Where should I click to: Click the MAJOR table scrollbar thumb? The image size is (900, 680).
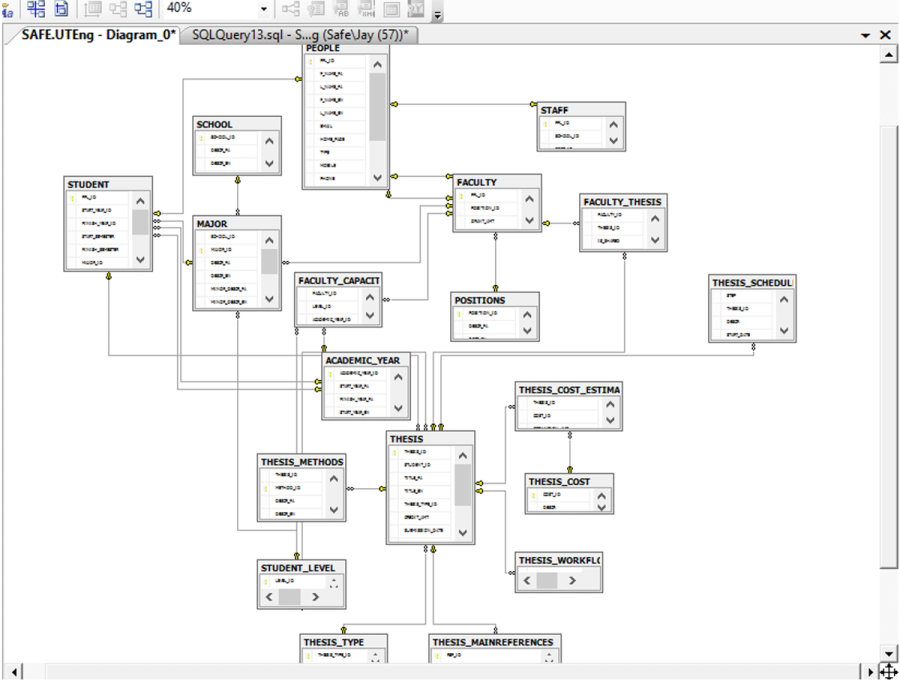tap(269, 262)
